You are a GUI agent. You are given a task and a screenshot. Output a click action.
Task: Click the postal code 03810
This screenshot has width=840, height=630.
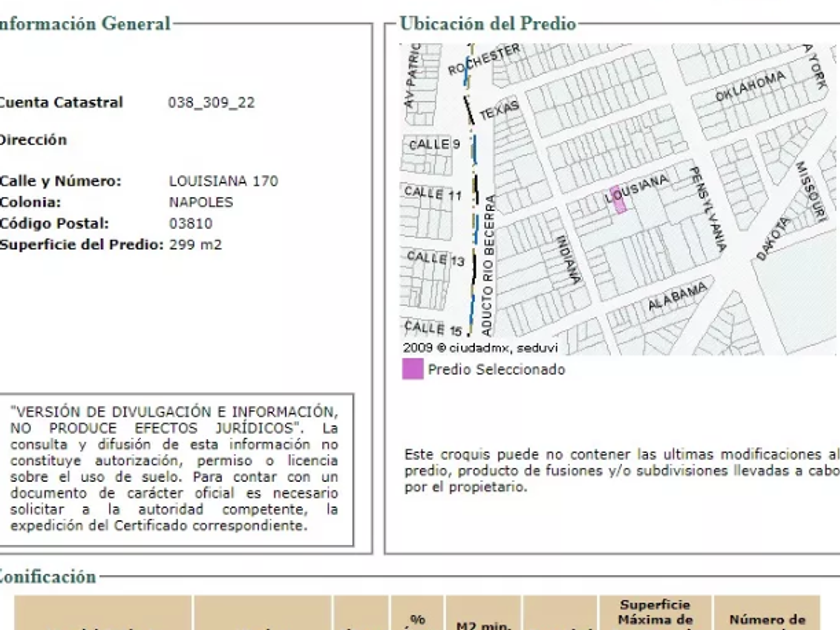pyautogui.click(x=191, y=223)
